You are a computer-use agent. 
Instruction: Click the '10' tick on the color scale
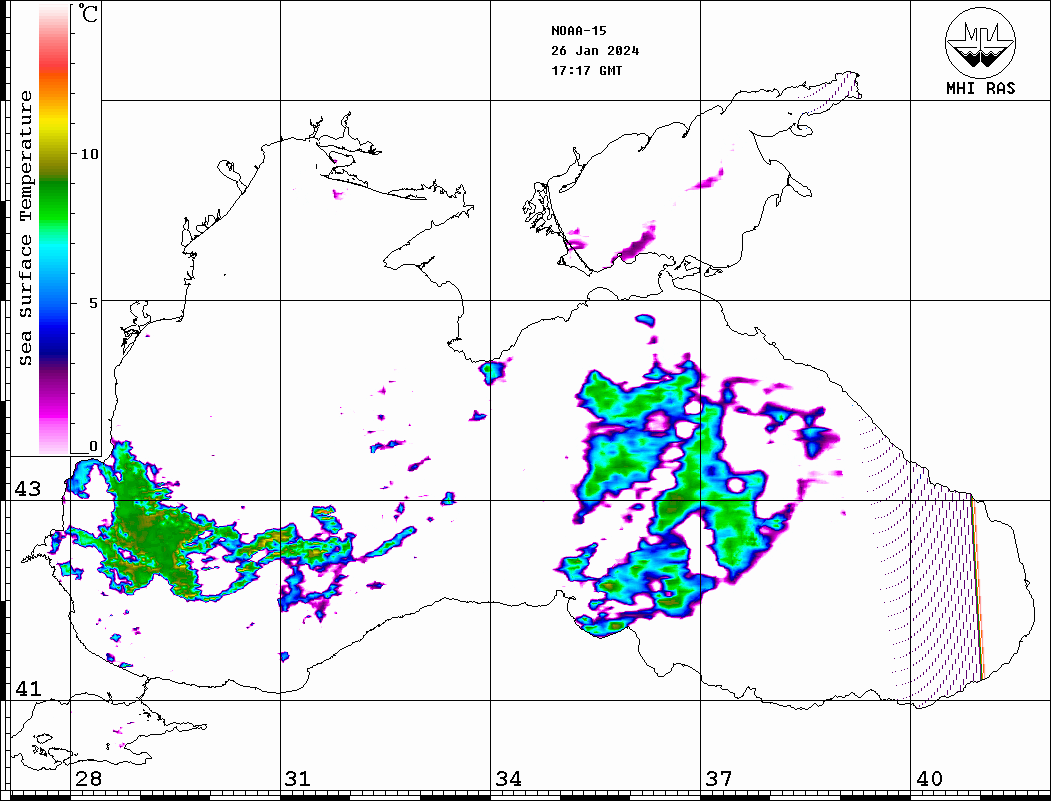coord(89,154)
